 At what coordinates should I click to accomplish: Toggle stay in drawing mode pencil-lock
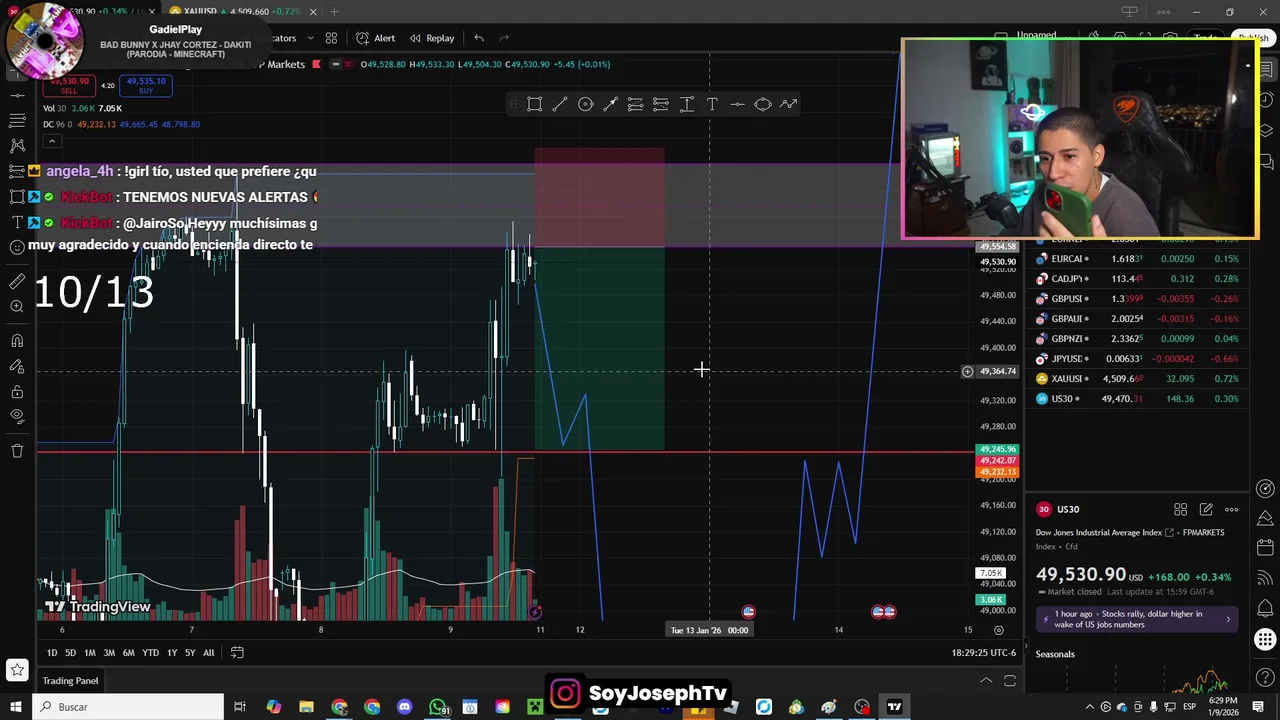point(17,367)
